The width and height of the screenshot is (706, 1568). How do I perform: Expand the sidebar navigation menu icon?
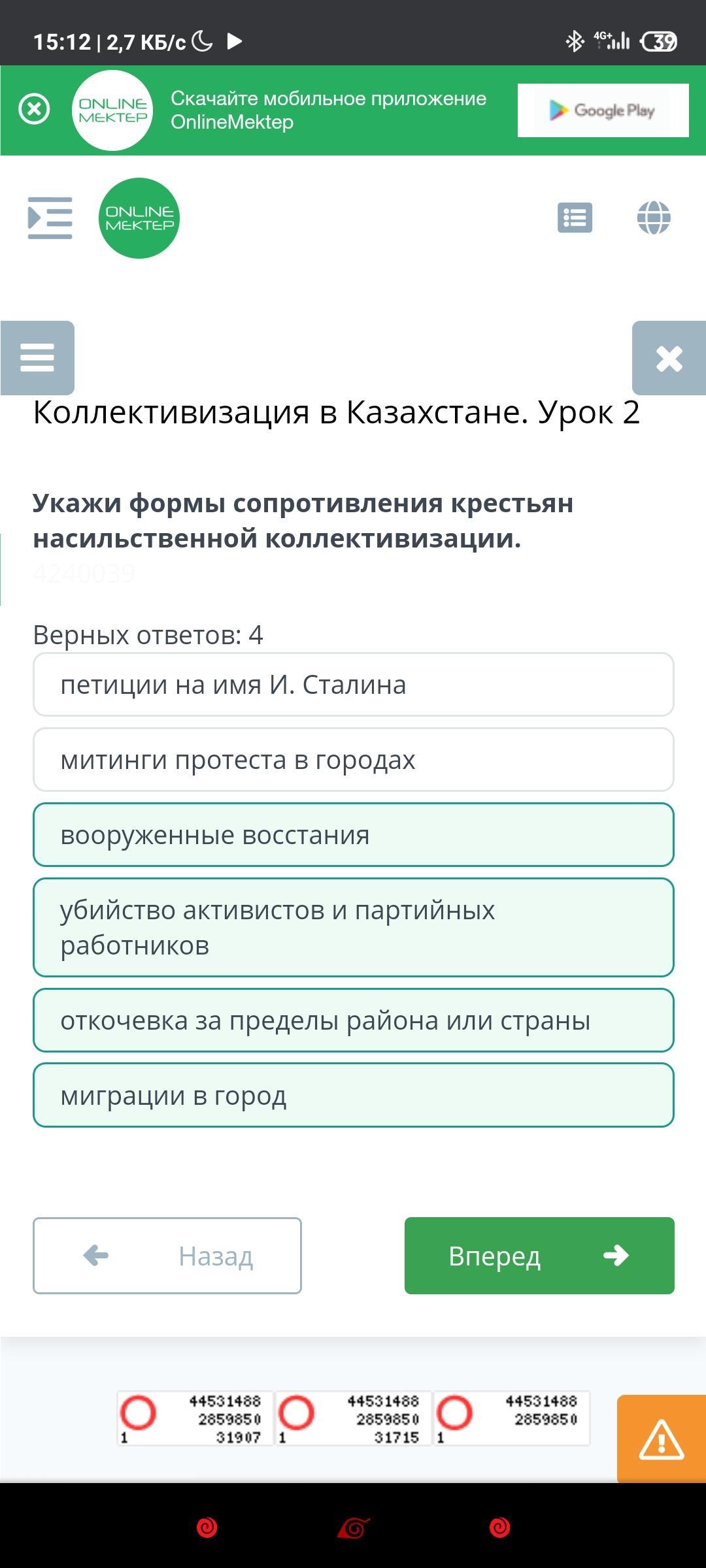[x=50, y=218]
